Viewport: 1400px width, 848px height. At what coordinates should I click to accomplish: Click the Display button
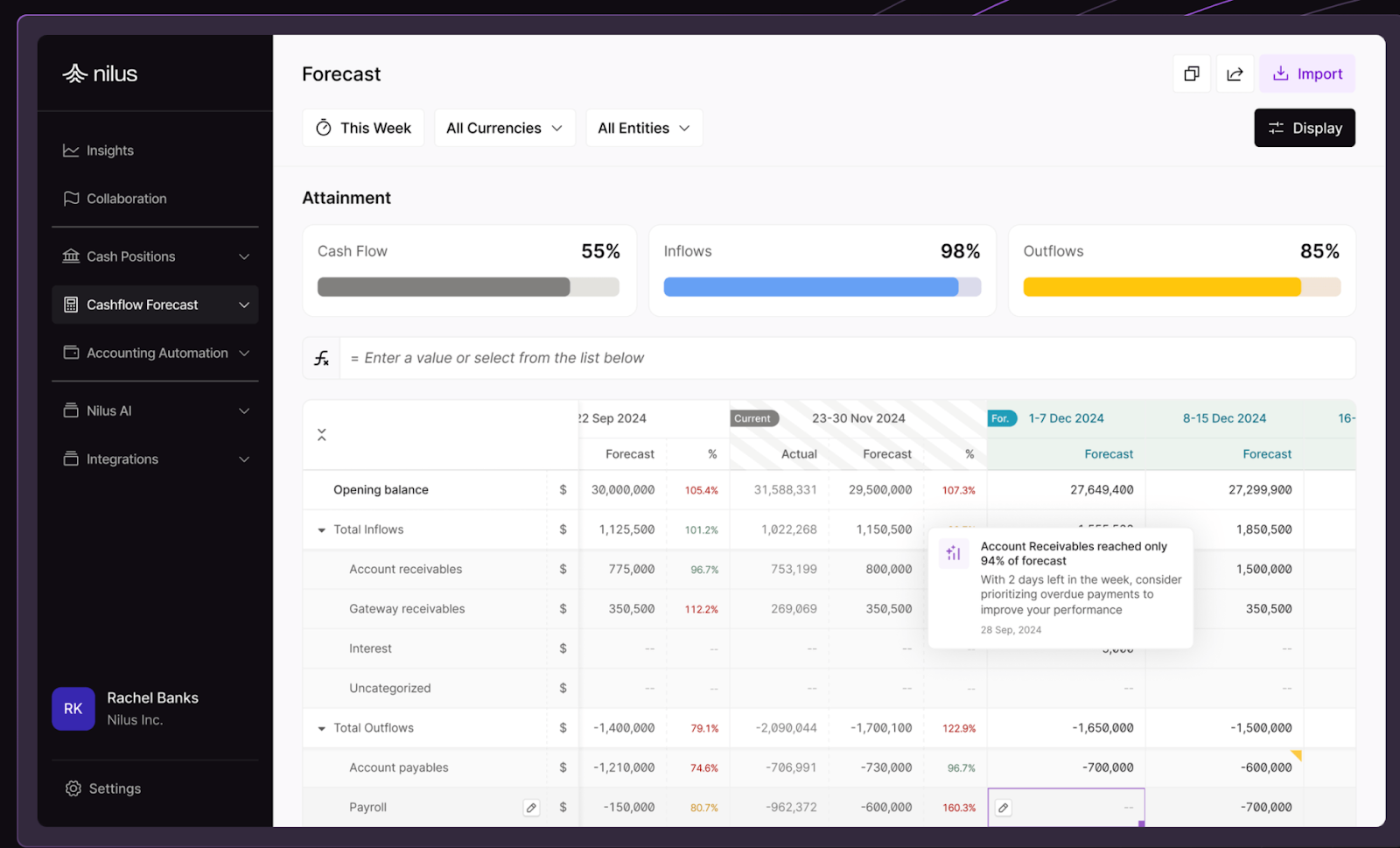pos(1305,128)
